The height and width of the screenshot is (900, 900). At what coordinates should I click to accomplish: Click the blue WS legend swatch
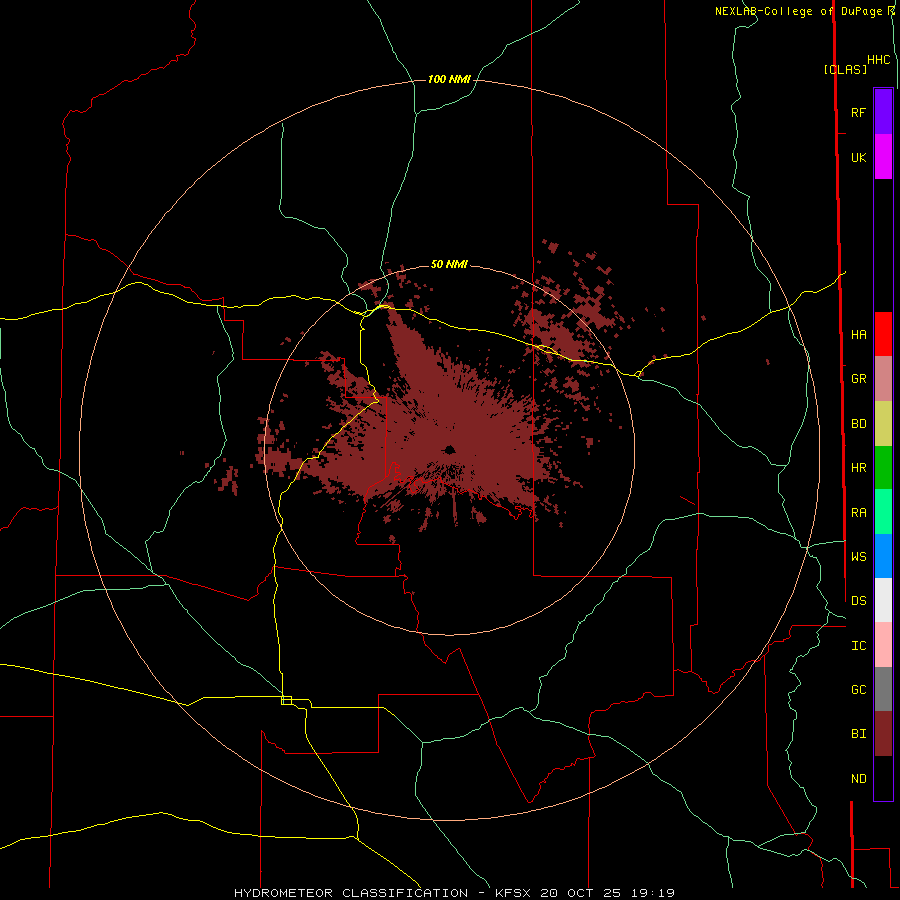(883, 556)
